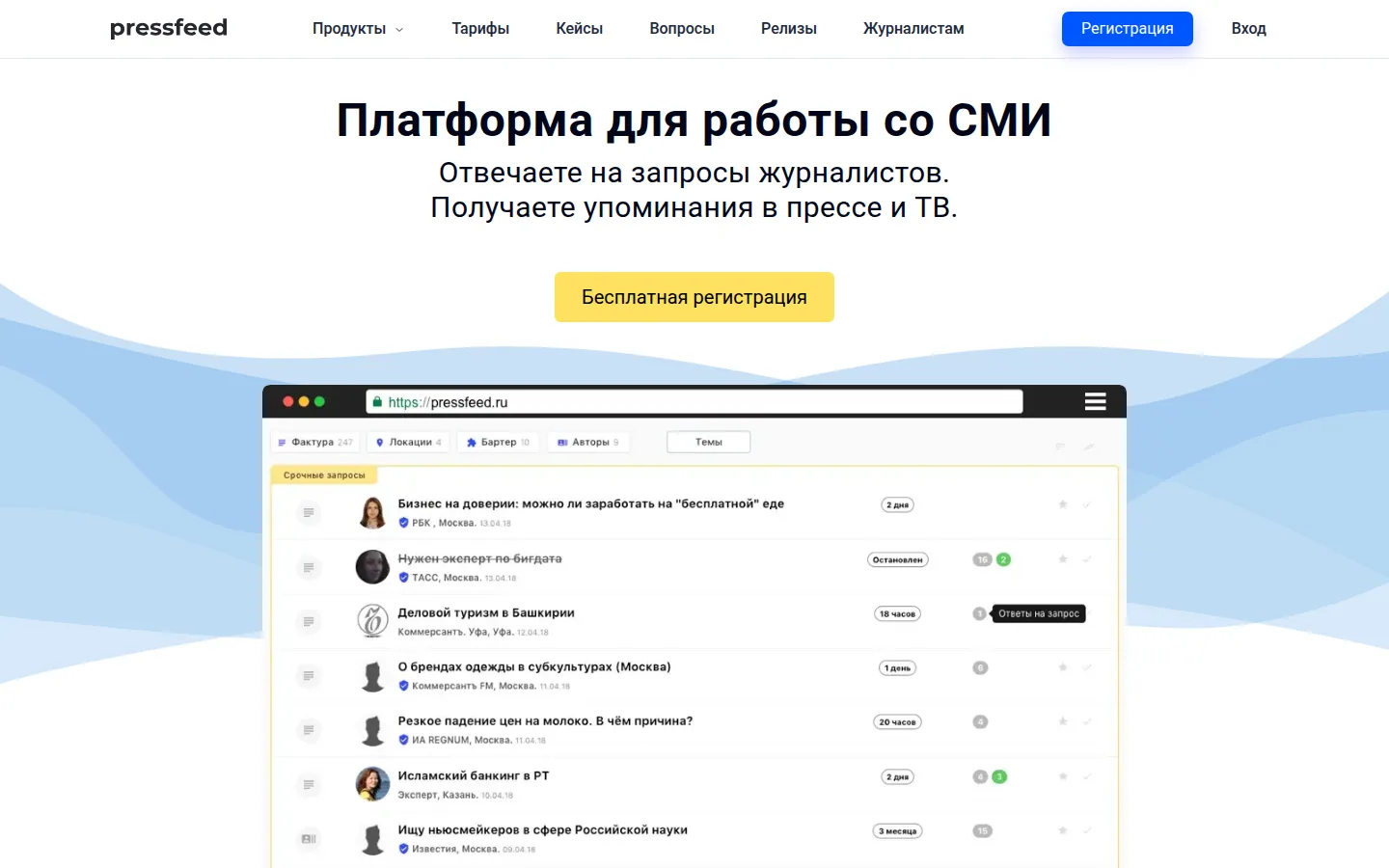
Task: Click the verified shield next to Известия
Action: pos(403,849)
